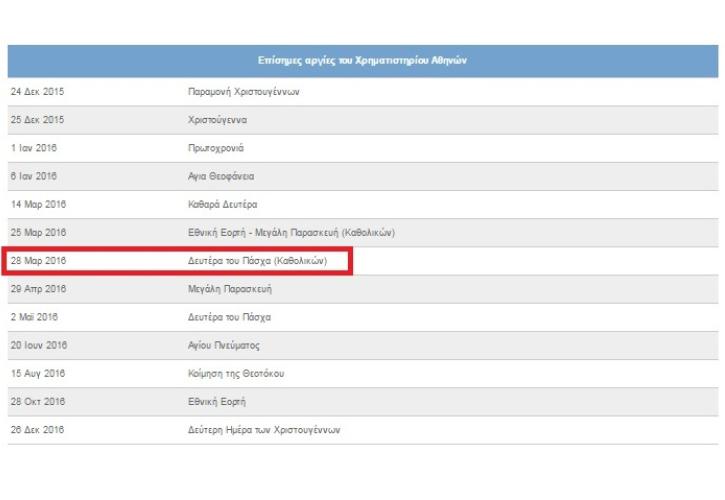Select the date '28 Οκτ 2016'
This screenshot has width=725, height=500.
point(38,402)
